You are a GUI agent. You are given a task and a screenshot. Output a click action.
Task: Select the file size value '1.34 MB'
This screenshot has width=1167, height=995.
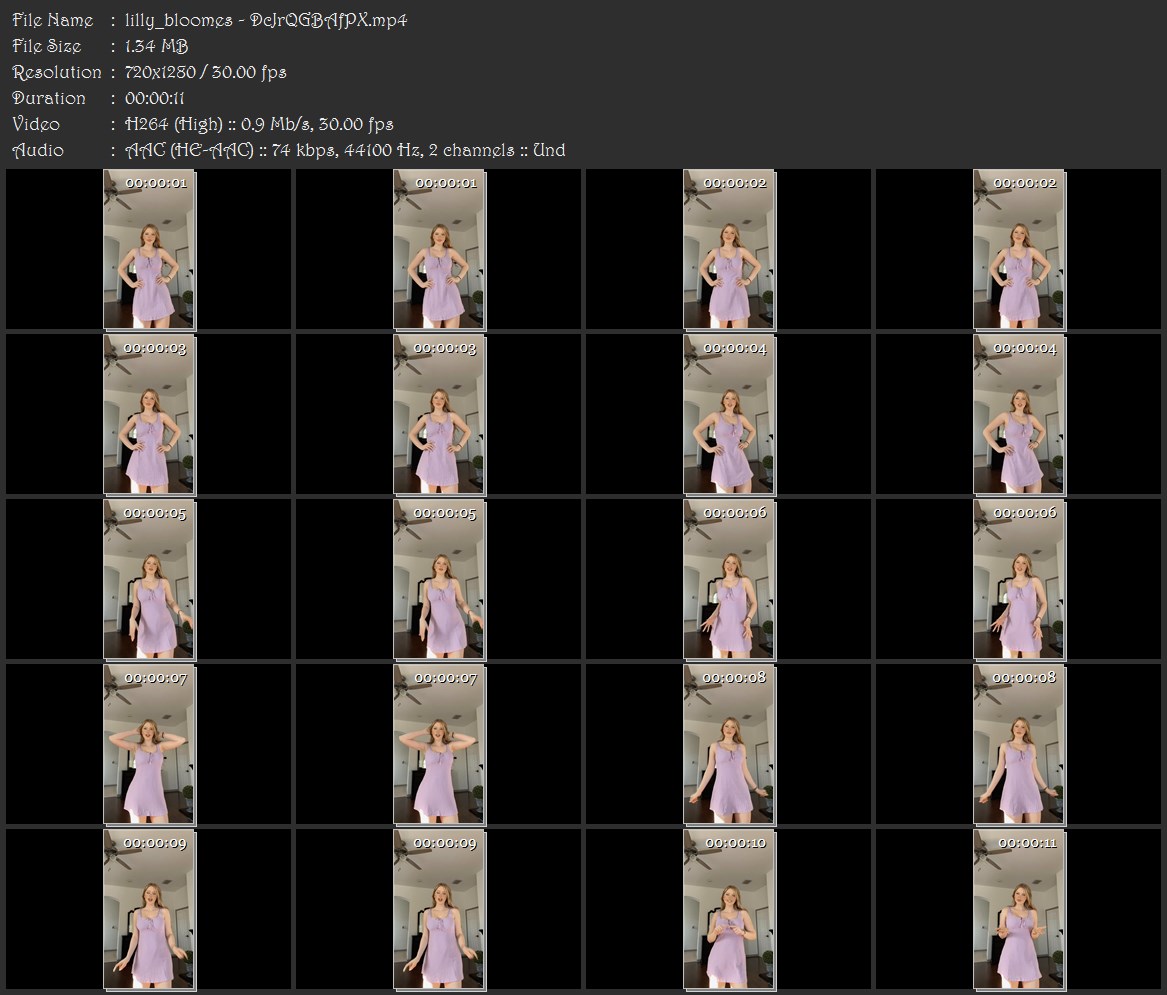[156, 46]
